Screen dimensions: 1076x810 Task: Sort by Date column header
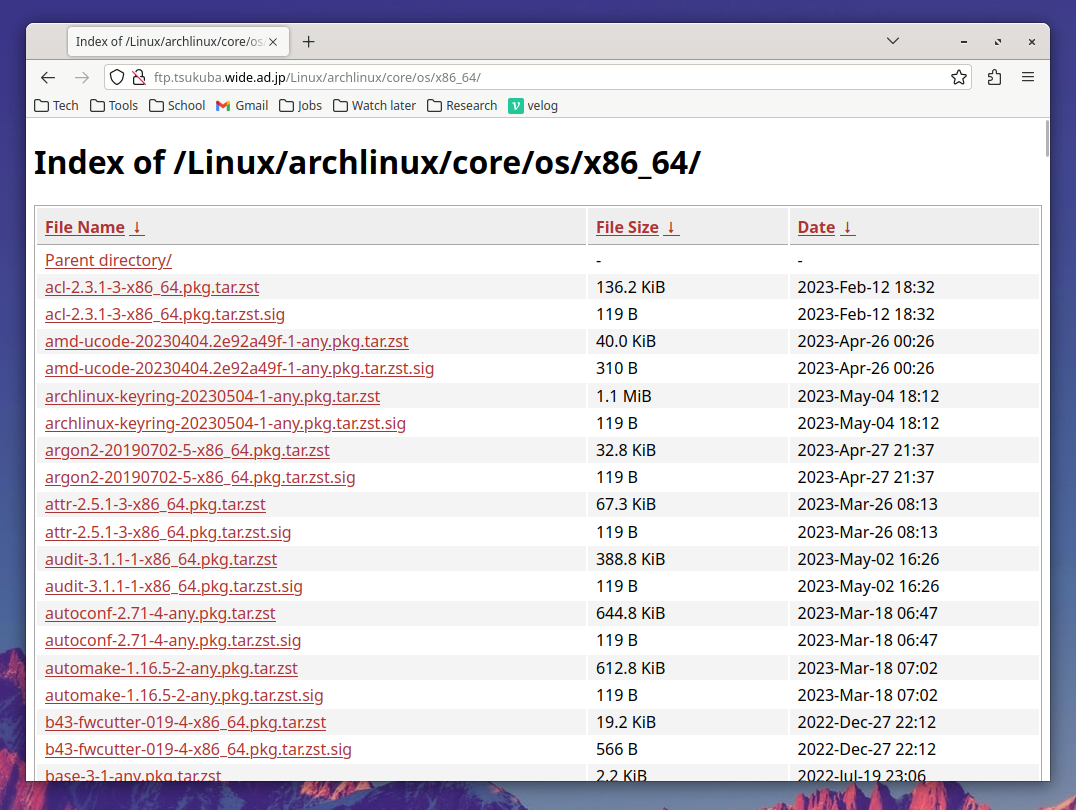point(816,227)
